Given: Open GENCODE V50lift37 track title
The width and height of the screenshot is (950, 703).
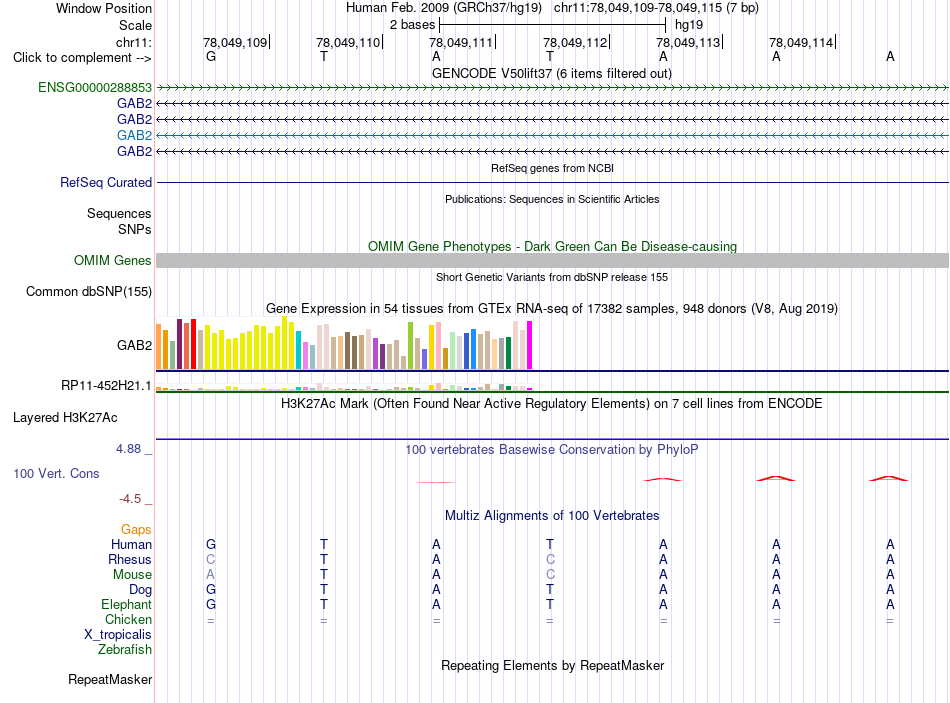Looking at the screenshot, I should pyautogui.click(x=551, y=73).
